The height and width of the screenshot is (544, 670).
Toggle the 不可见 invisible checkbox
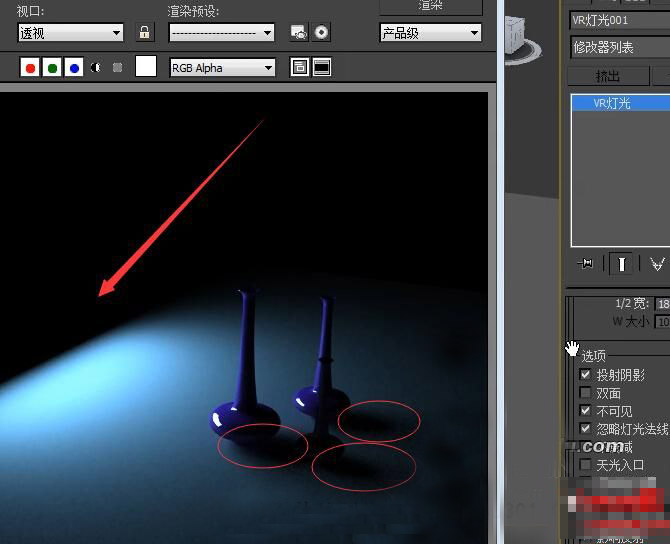[585, 410]
